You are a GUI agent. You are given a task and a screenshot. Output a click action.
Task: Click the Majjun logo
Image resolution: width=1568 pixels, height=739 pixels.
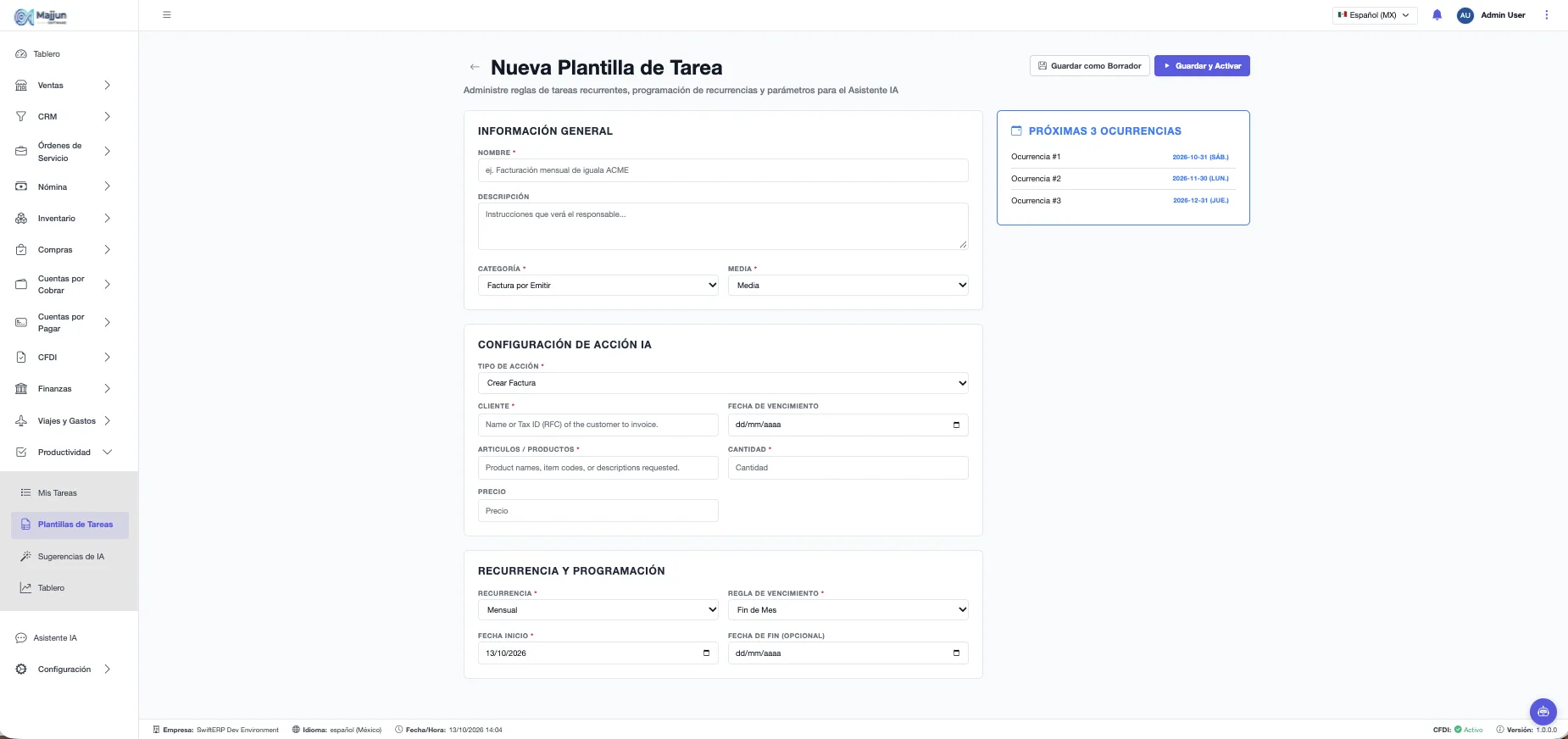pyautogui.click(x=41, y=16)
